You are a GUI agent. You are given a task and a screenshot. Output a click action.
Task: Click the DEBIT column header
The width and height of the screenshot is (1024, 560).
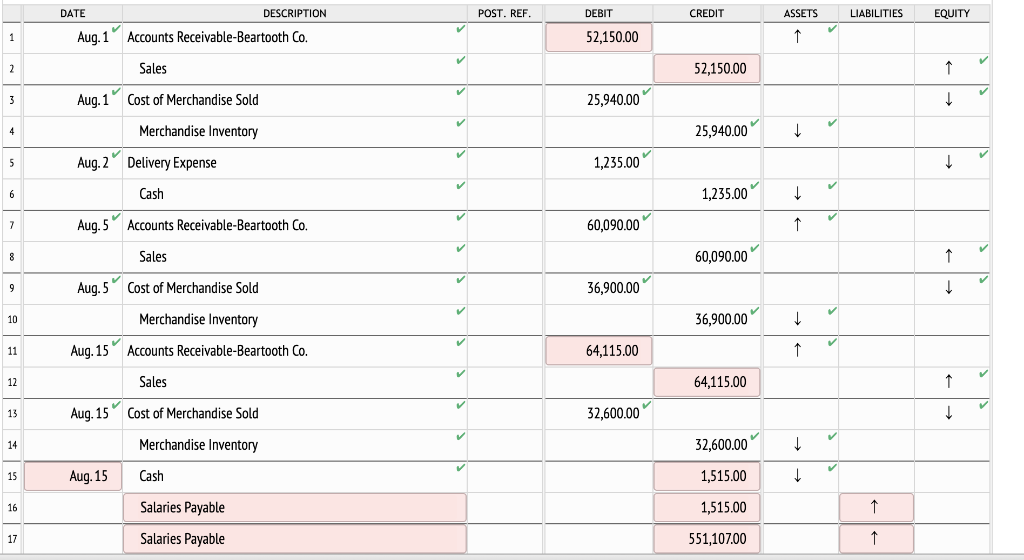pos(599,13)
